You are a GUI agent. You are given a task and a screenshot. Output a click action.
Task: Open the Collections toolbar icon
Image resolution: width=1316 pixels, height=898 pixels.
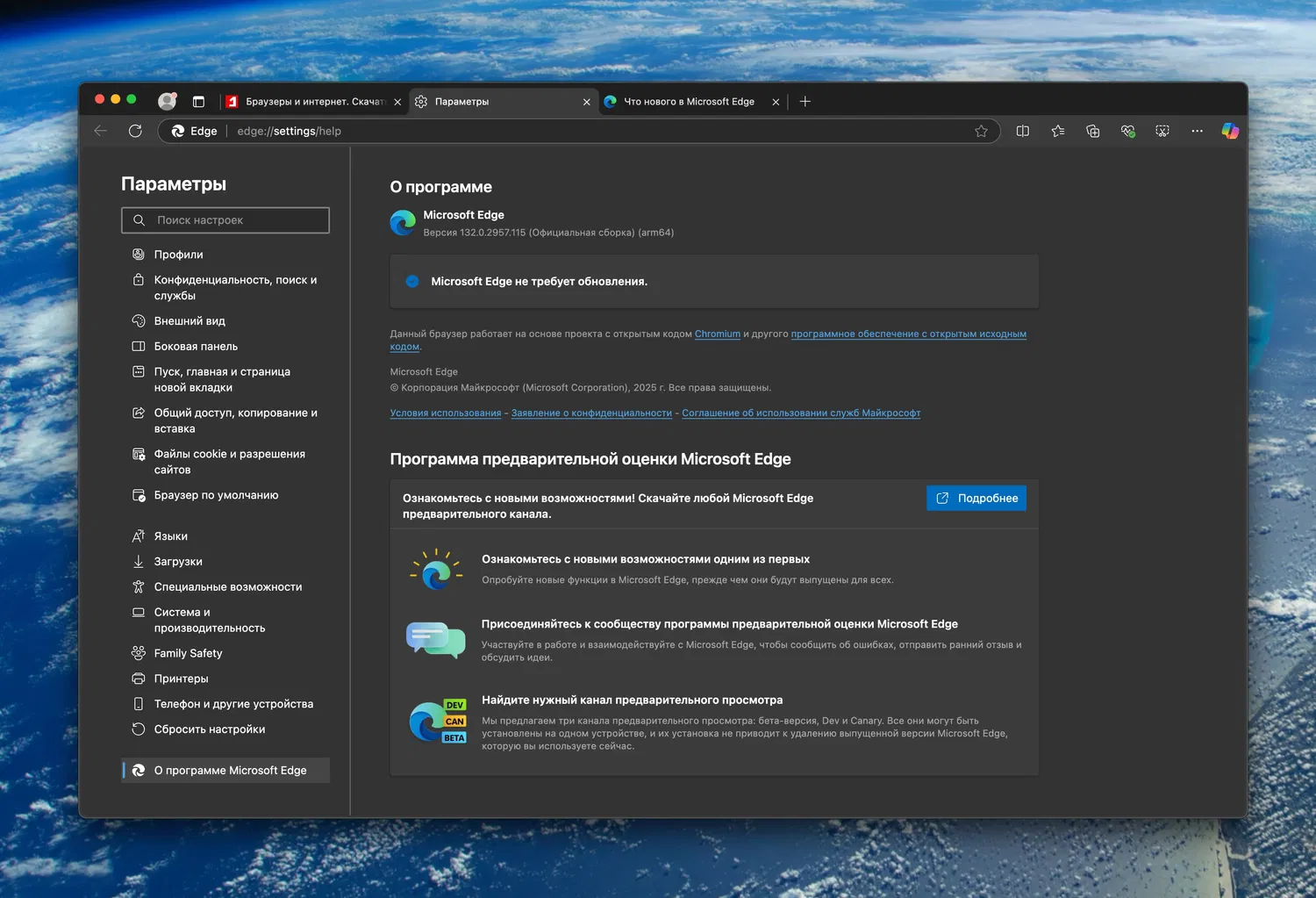(1092, 131)
